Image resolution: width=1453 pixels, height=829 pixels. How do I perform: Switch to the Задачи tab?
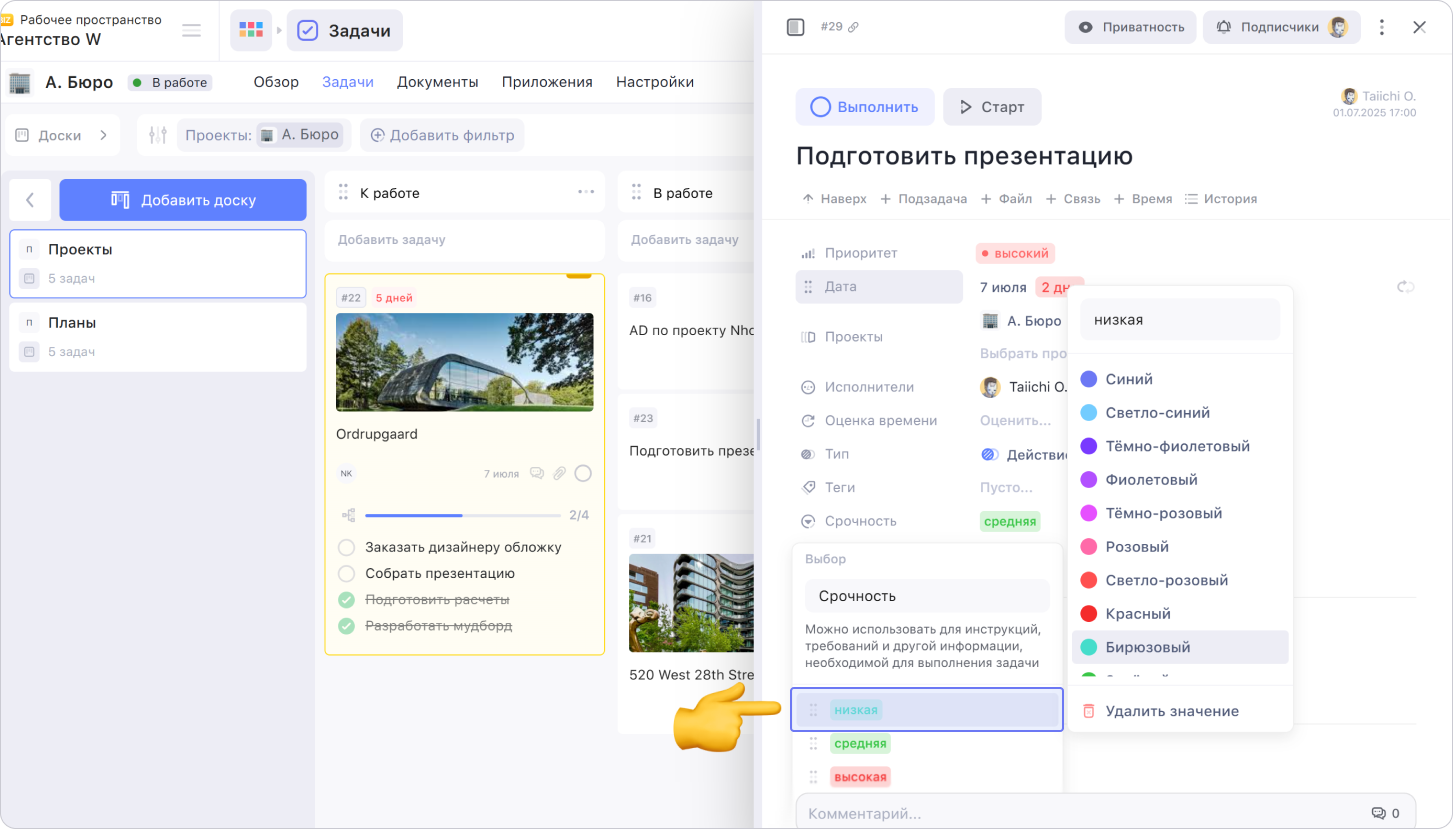pyautogui.click(x=348, y=82)
